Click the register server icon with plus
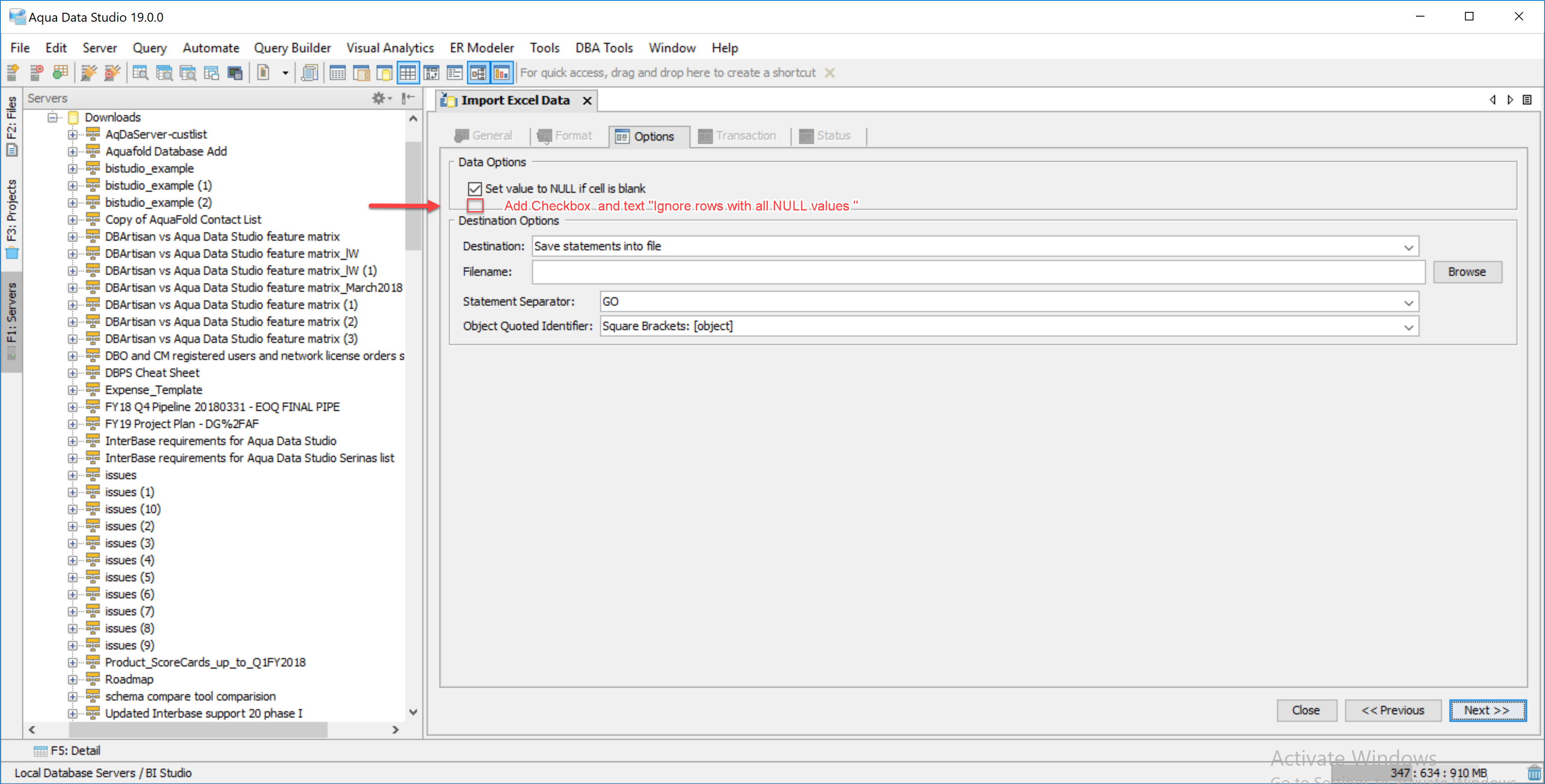 (x=13, y=72)
